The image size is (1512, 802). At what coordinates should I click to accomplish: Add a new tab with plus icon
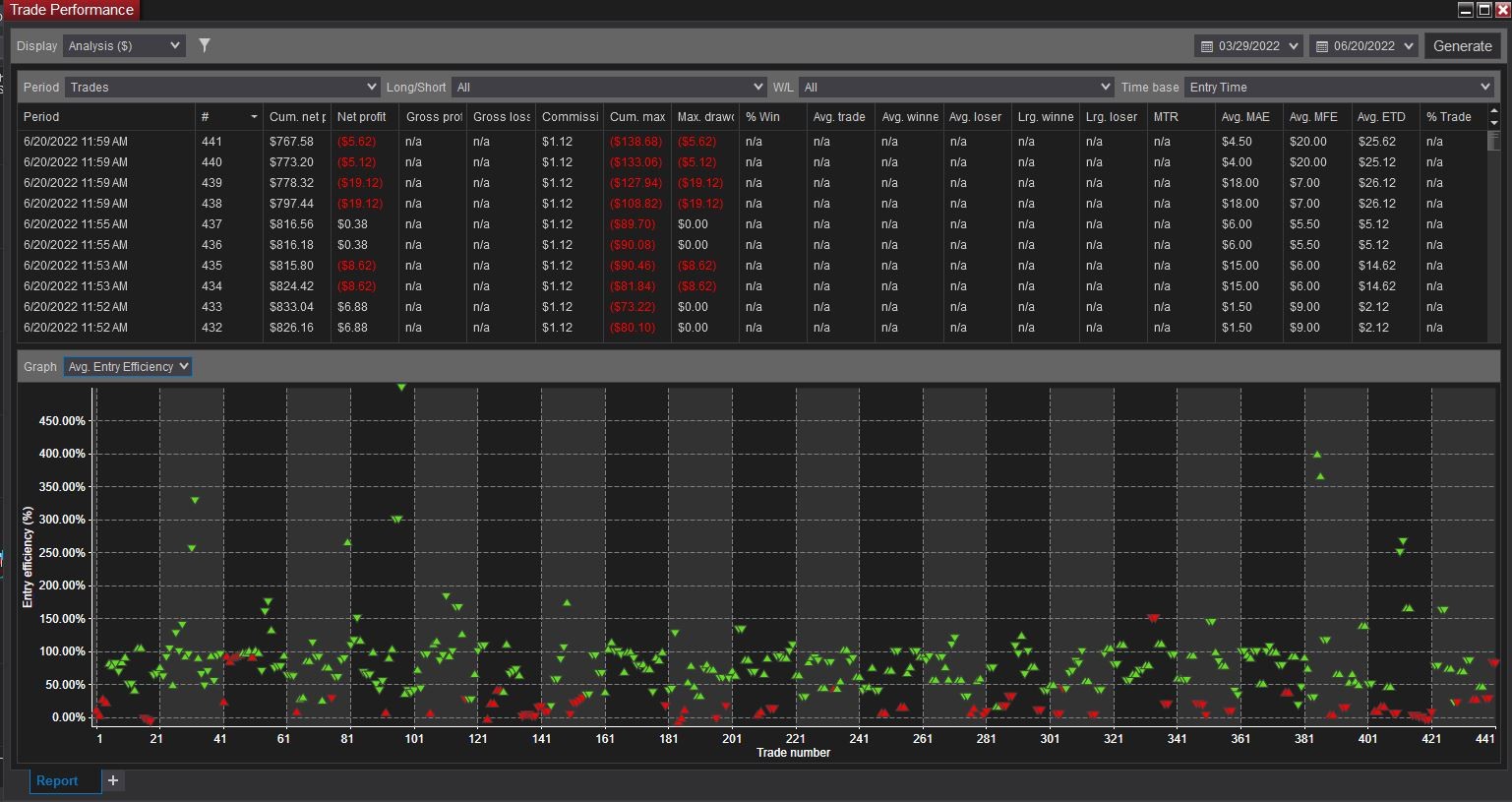[113, 780]
